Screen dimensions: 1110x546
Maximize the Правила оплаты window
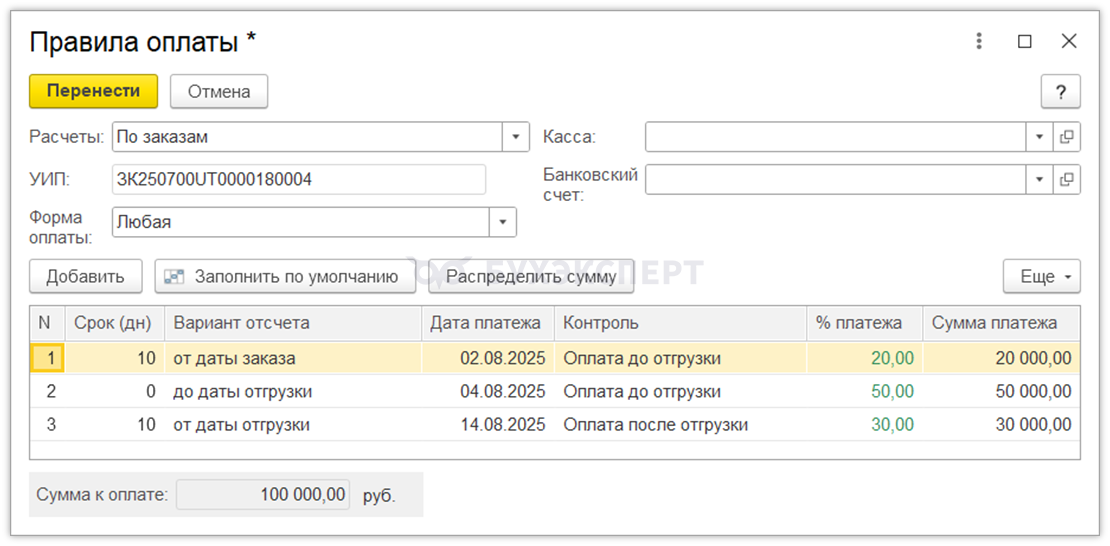[1024, 41]
